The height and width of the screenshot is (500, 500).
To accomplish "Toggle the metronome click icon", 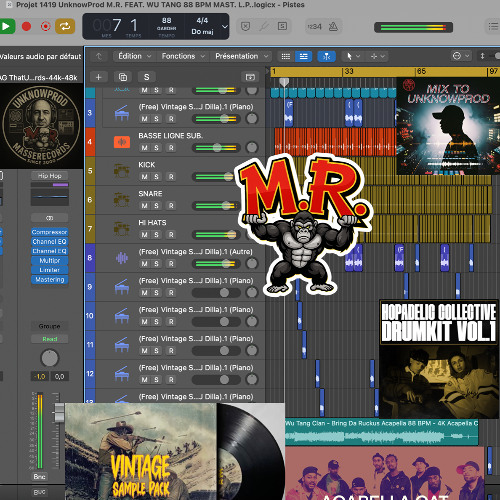I will 333,27.
